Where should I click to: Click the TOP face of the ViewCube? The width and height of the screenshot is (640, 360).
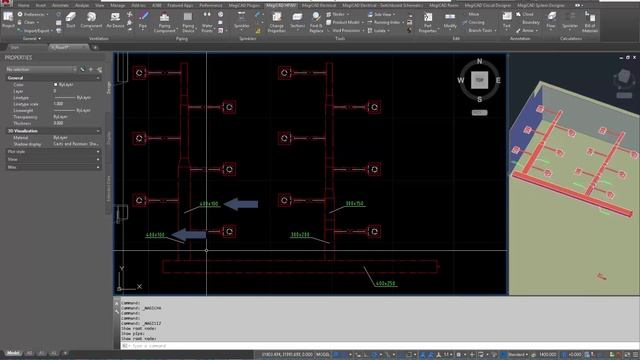[480, 80]
